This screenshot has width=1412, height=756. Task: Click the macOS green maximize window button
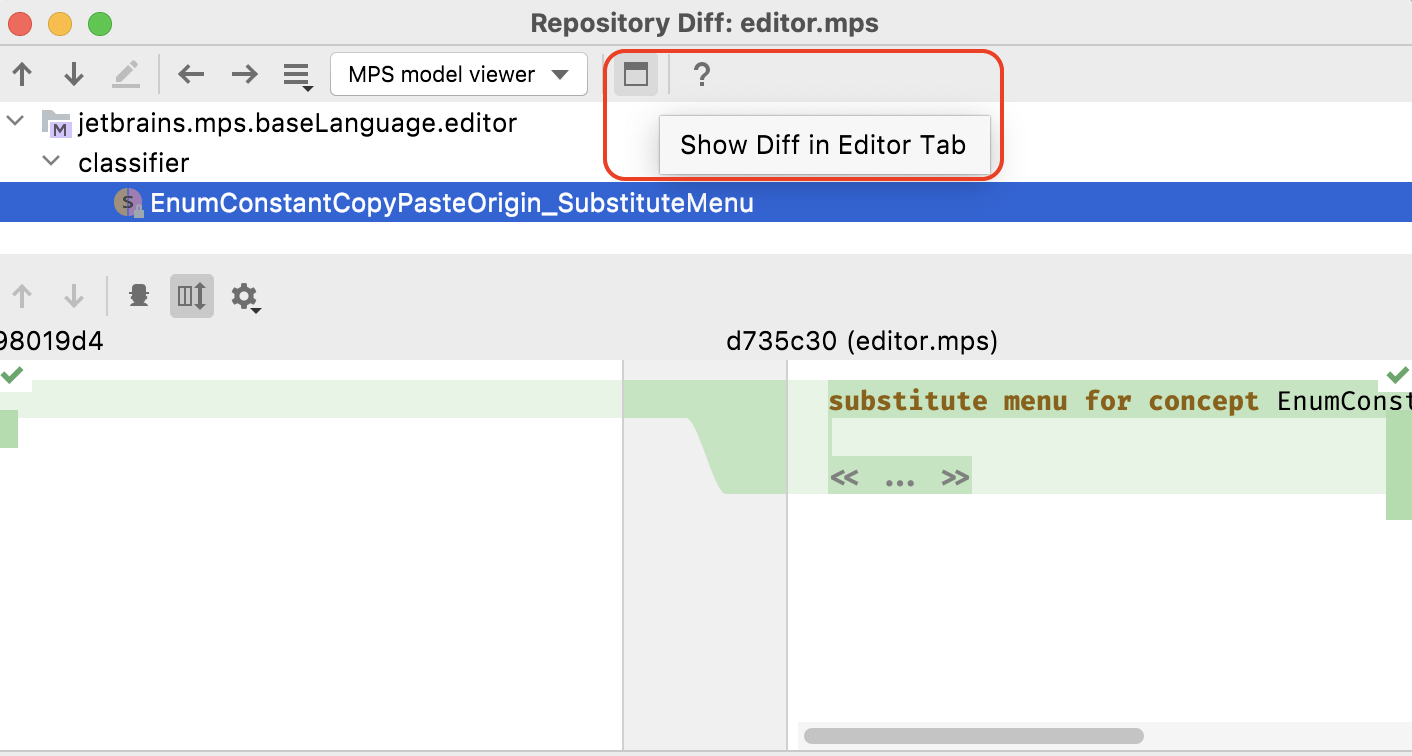[x=99, y=23]
